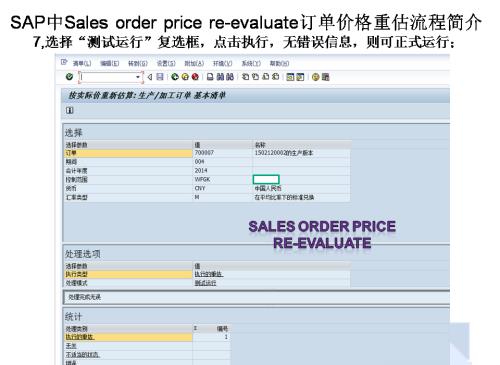The image size is (500, 365).
Task: Click the yellow Exit icon
Action: click(x=185, y=77)
